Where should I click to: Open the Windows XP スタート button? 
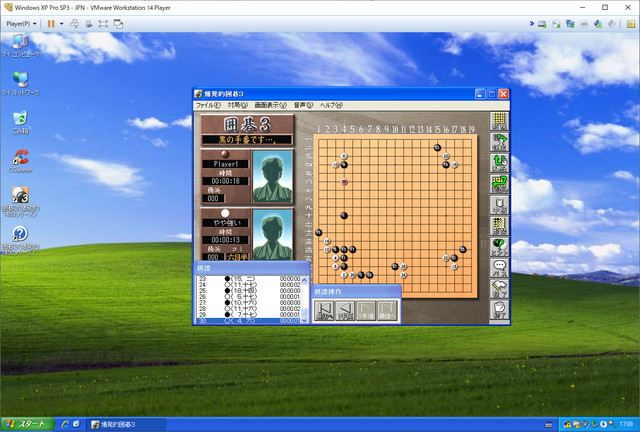click(x=27, y=424)
